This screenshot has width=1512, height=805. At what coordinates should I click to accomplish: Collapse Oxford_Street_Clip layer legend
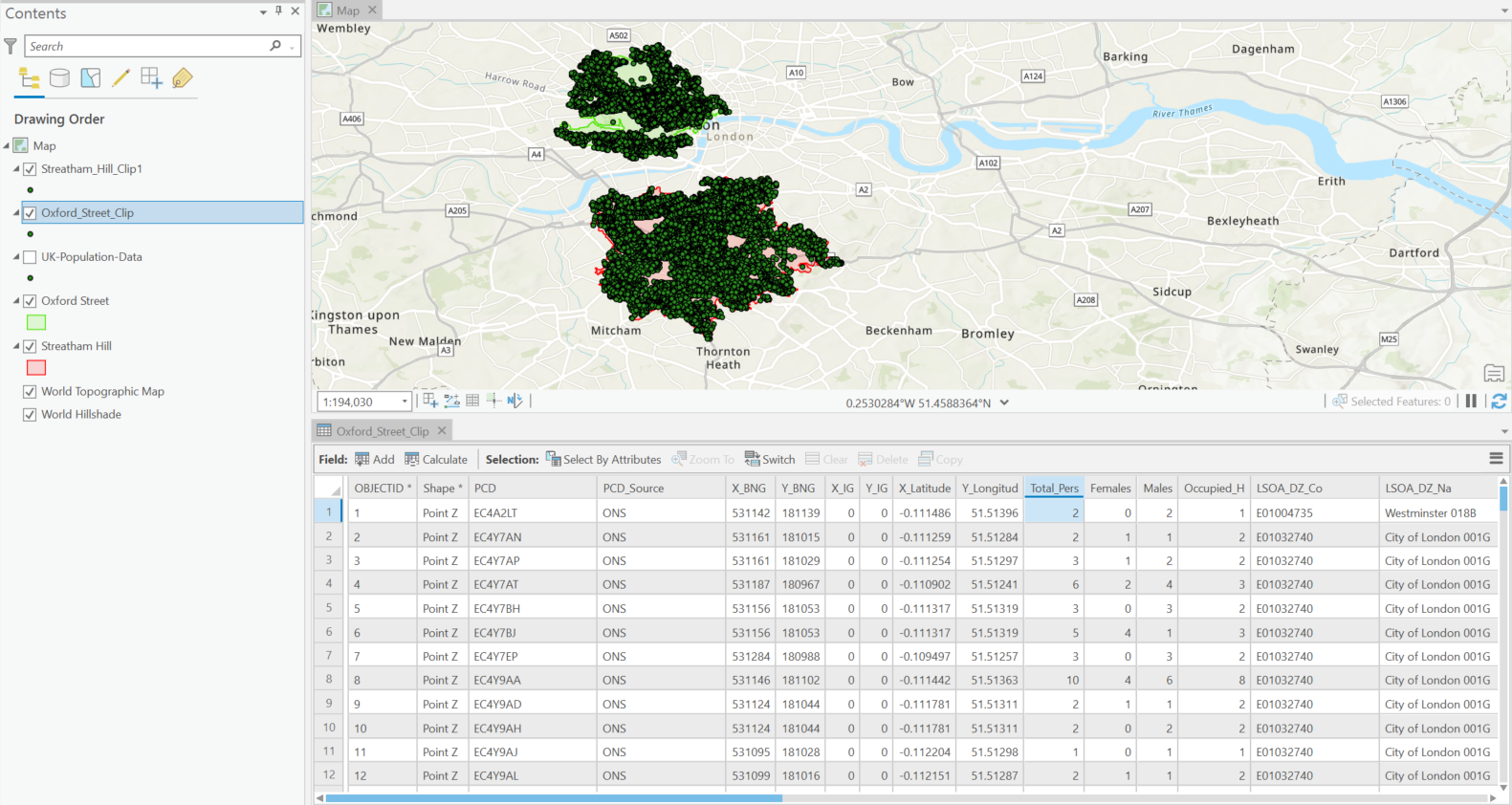point(16,213)
